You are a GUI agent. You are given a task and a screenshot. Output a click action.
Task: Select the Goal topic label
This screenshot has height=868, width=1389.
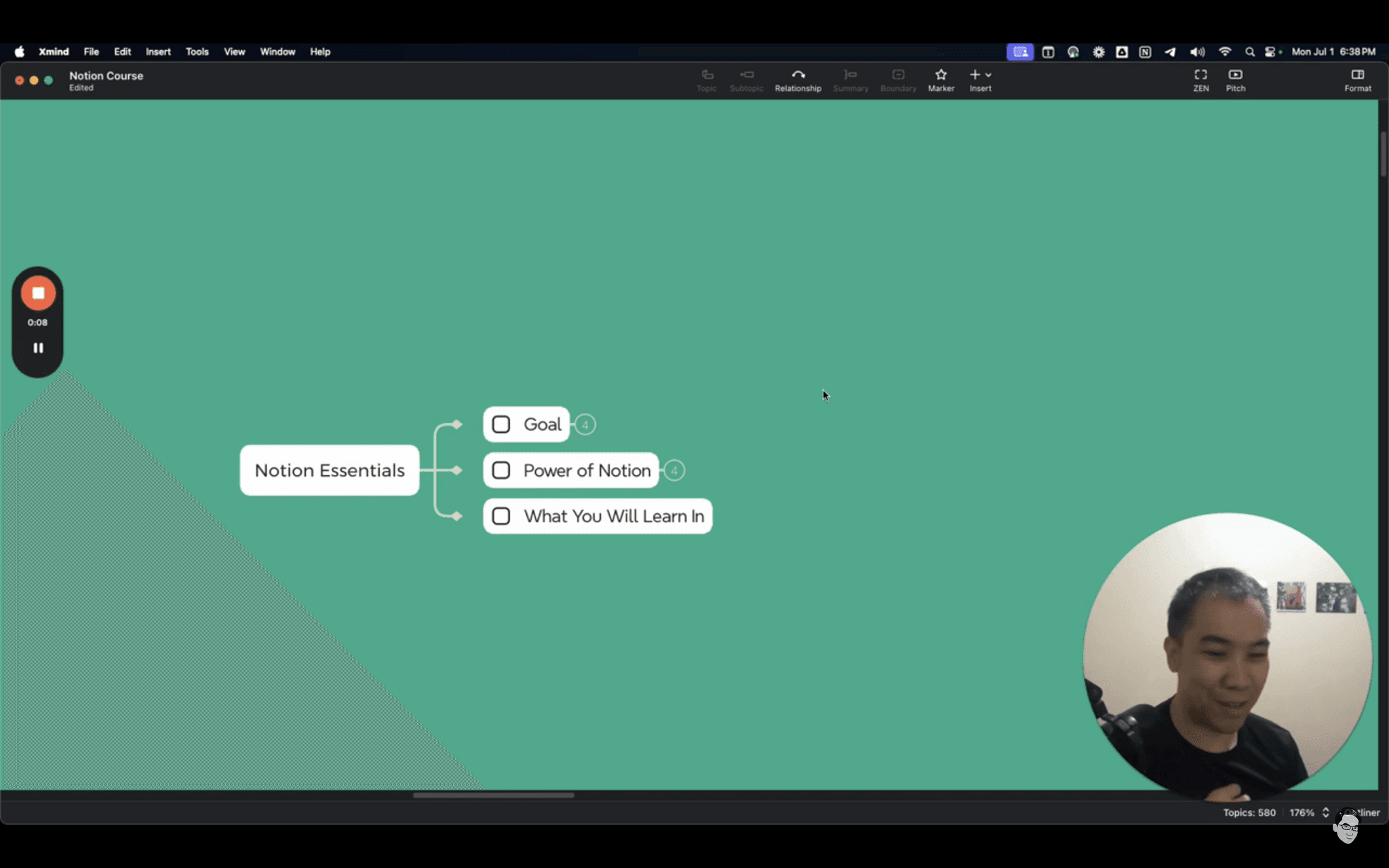click(543, 425)
